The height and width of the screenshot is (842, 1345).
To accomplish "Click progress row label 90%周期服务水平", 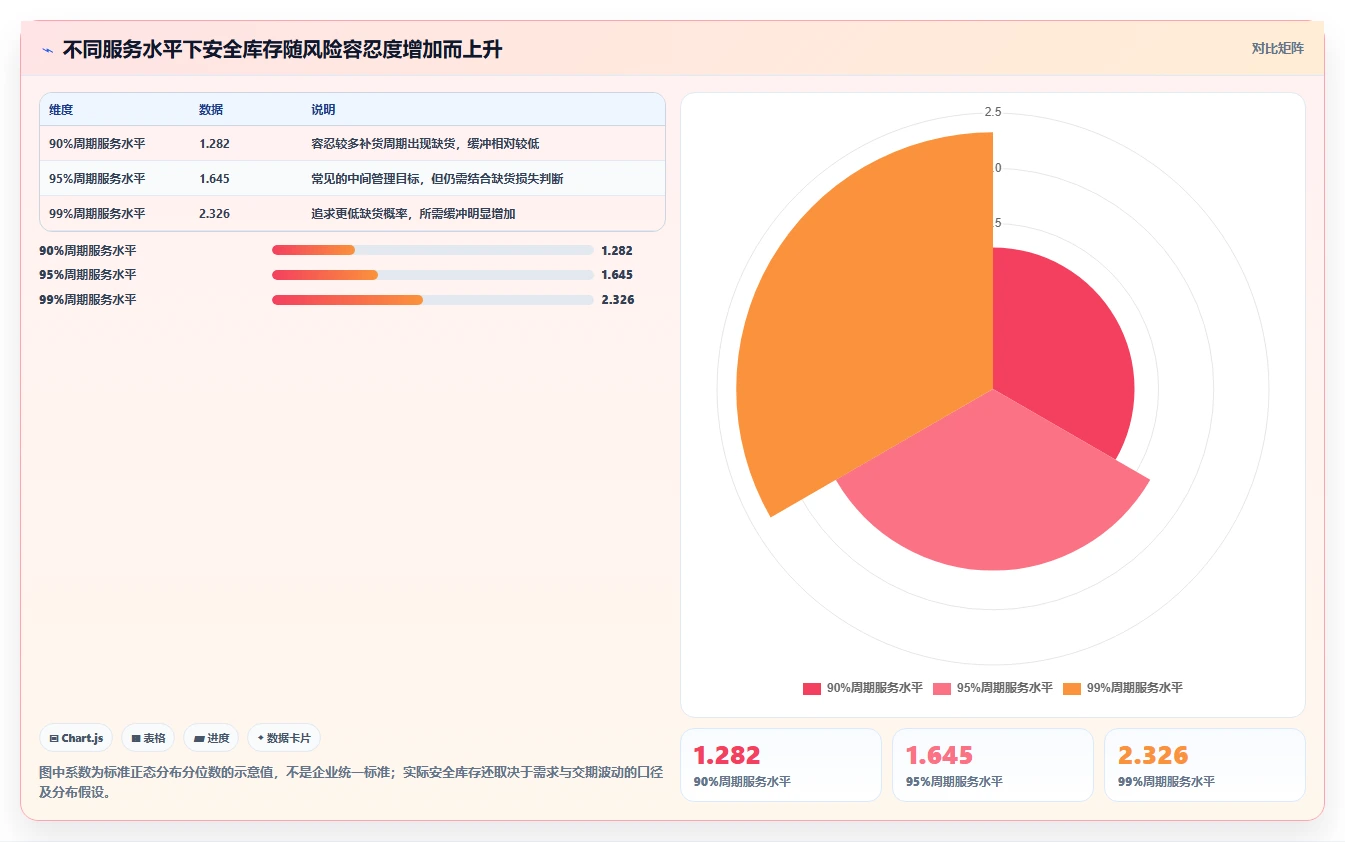I will point(88,250).
